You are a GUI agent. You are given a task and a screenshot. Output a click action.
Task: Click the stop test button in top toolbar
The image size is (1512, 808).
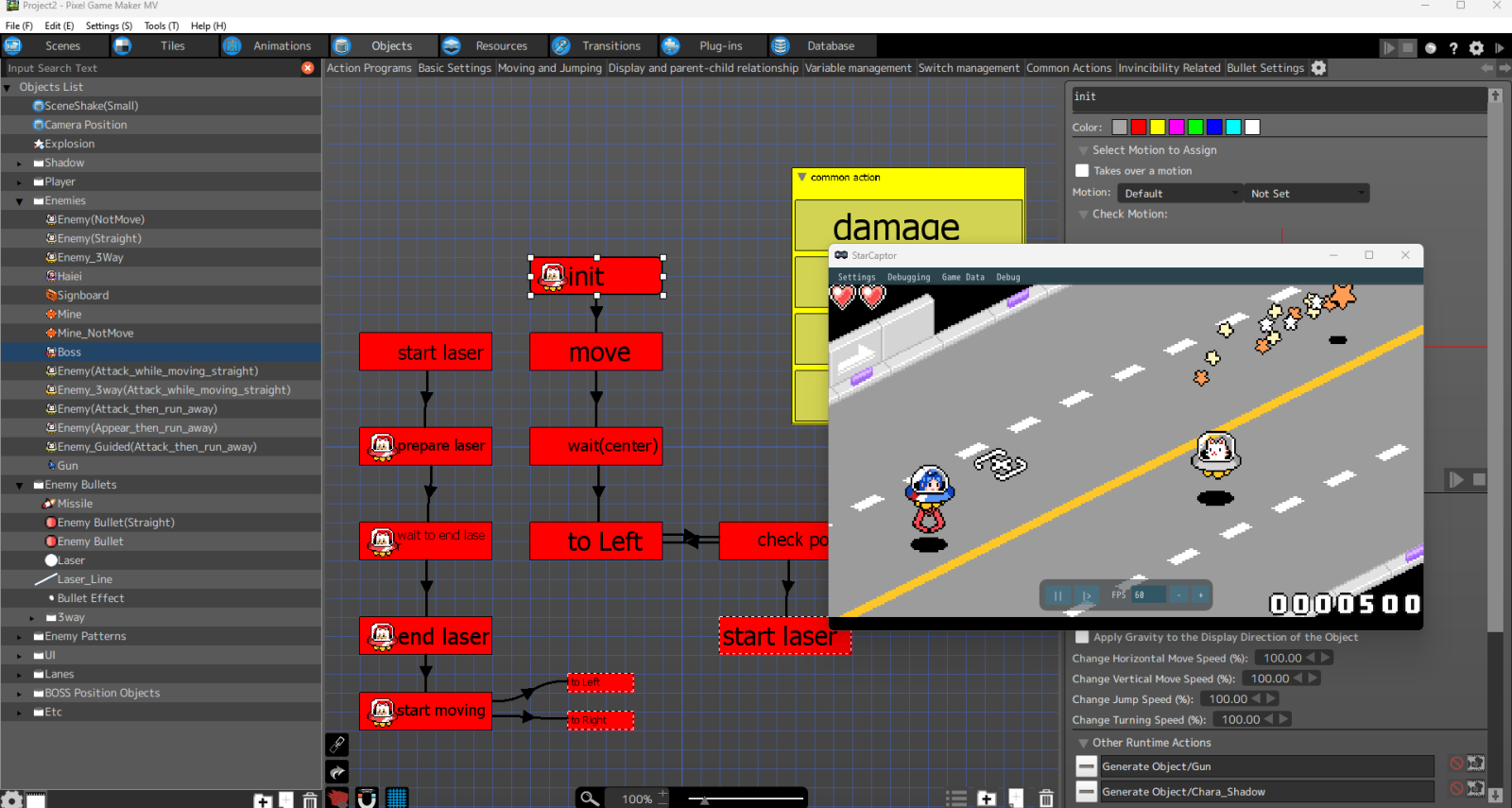coord(1407,47)
